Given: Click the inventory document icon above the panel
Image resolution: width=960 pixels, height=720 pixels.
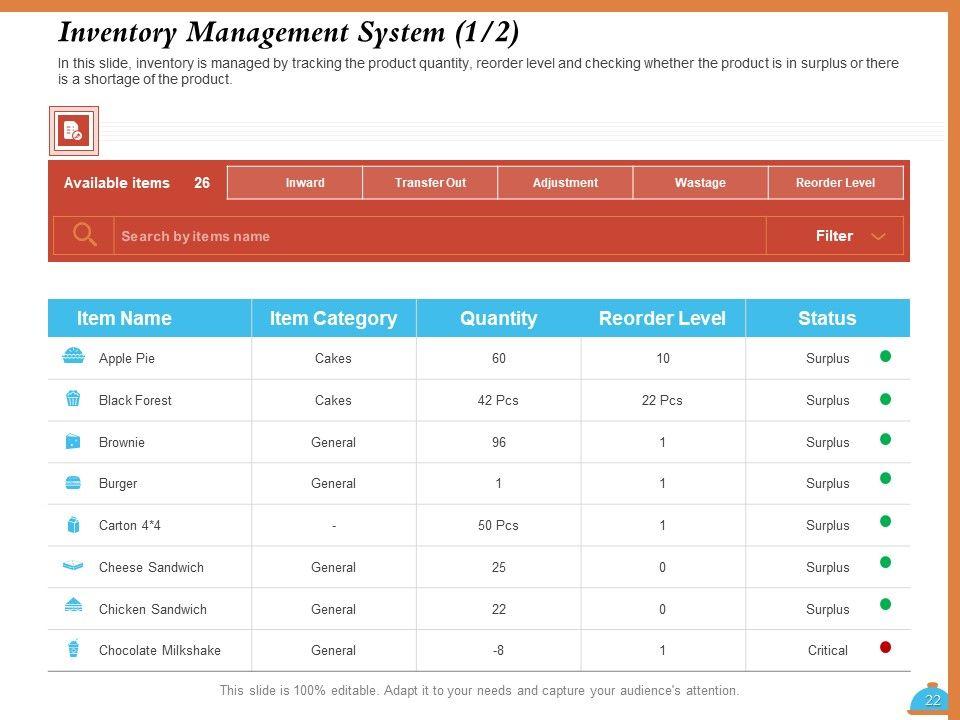Looking at the screenshot, I should coord(73,131).
